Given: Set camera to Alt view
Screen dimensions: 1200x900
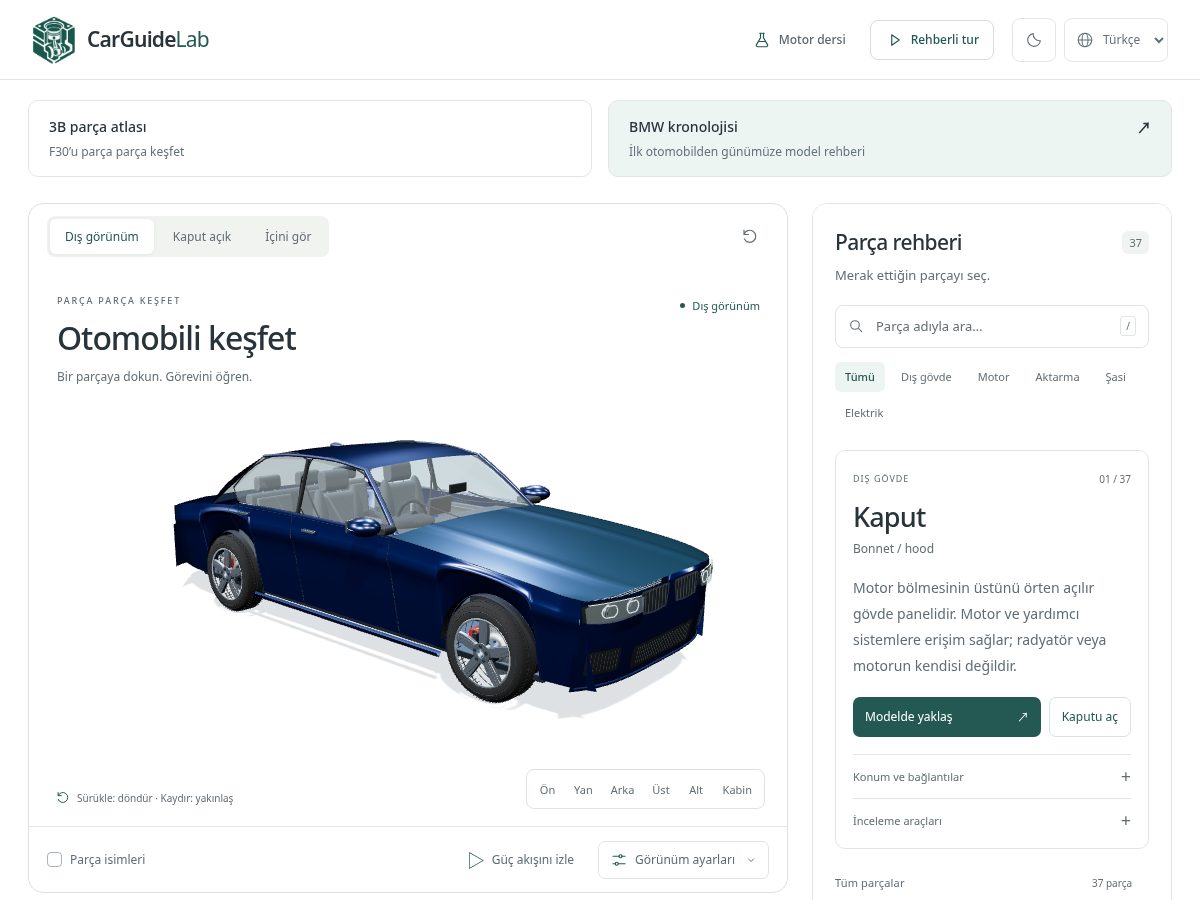Looking at the screenshot, I should click(x=696, y=790).
